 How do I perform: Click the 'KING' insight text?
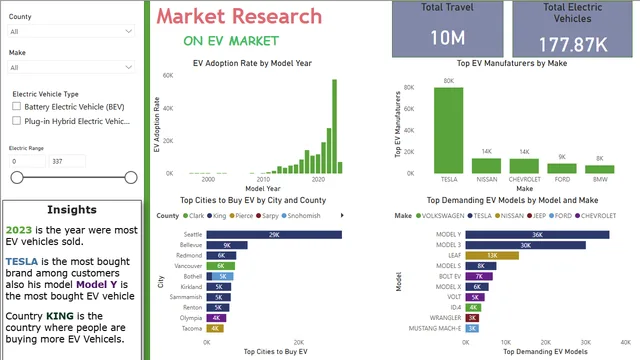[x=60, y=316]
